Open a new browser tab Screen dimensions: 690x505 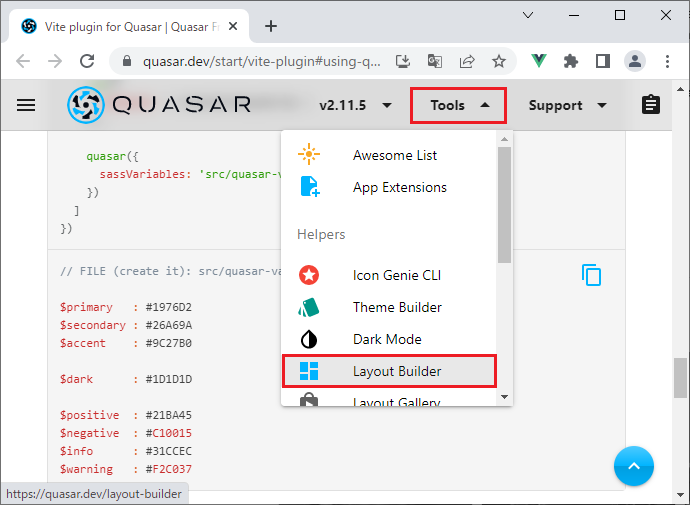pyautogui.click(x=271, y=26)
